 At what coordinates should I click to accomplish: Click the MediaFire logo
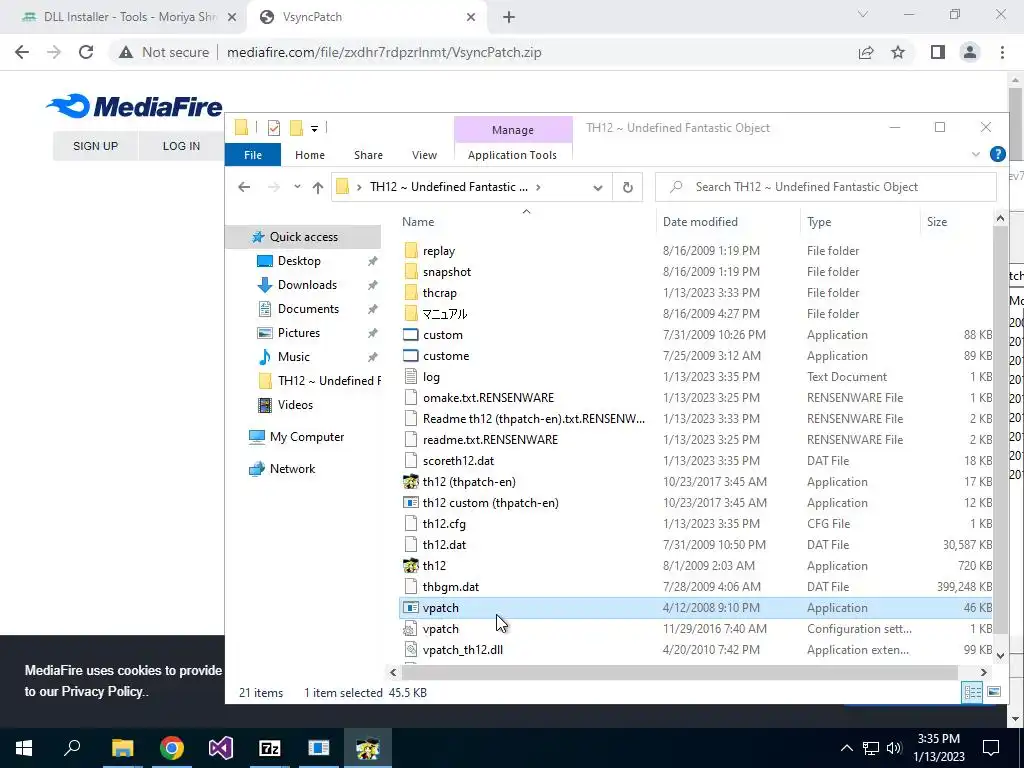135,106
